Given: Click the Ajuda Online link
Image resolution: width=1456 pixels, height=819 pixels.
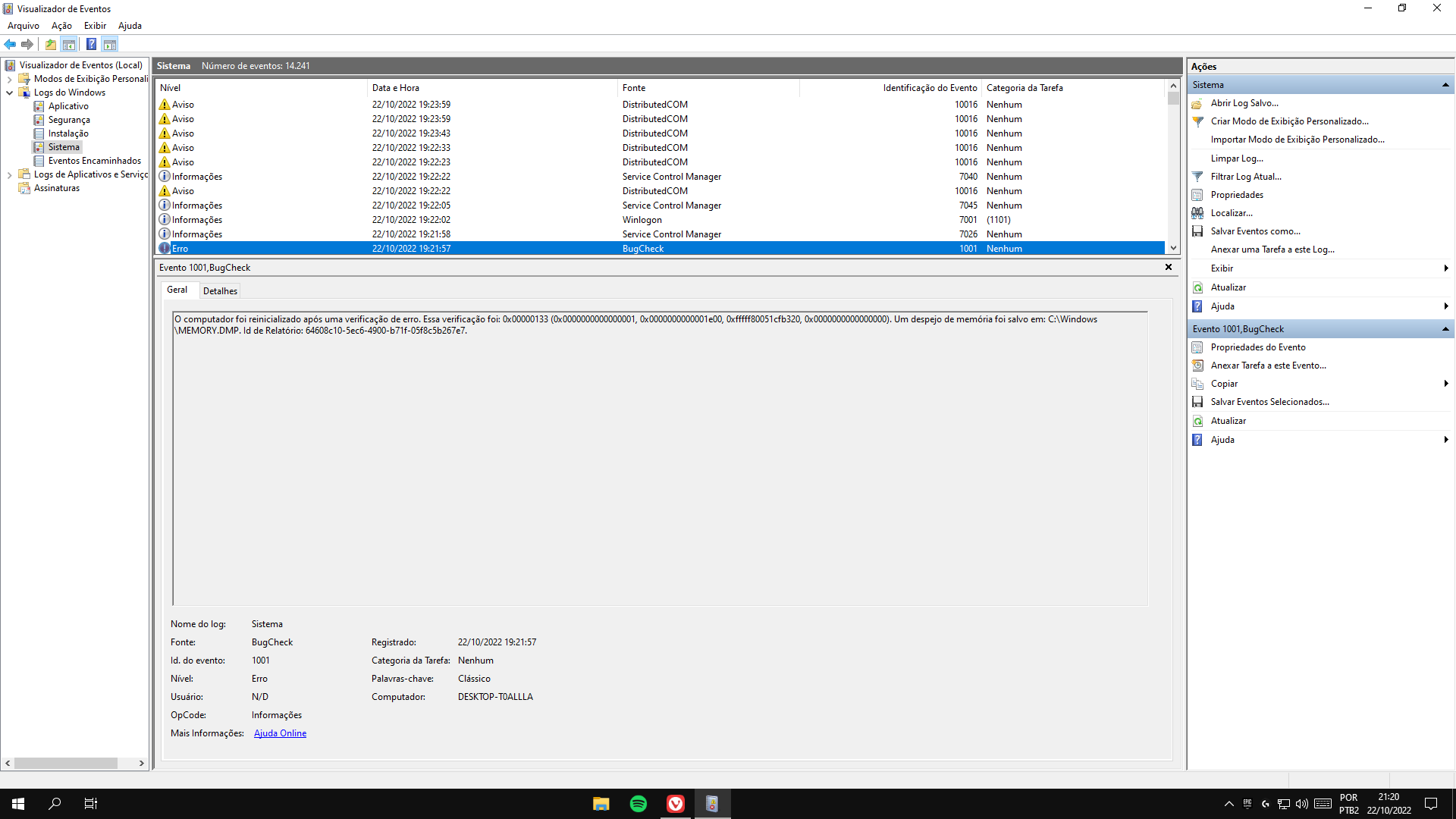Looking at the screenshot, I should tap(280, 733).
